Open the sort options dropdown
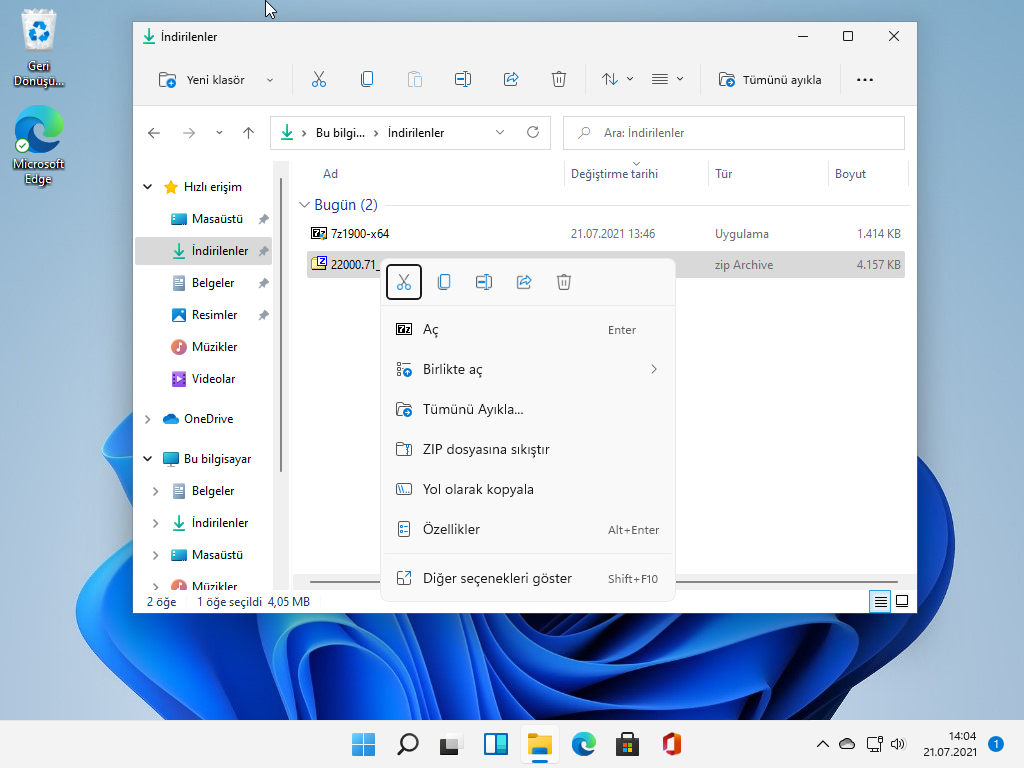1024x768 pixels. coord(614,79)
